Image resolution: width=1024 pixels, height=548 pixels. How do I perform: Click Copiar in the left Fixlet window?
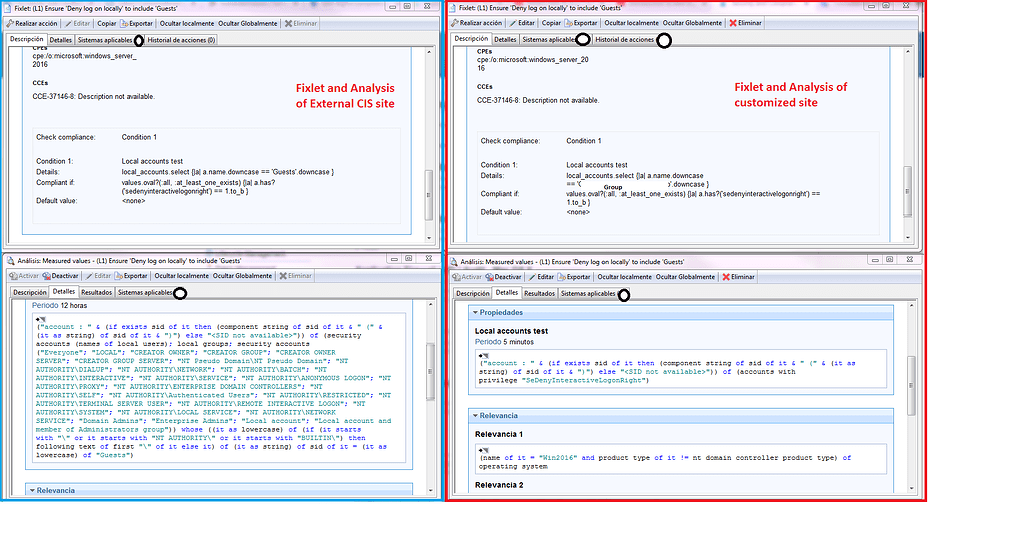tap(106, 24)
